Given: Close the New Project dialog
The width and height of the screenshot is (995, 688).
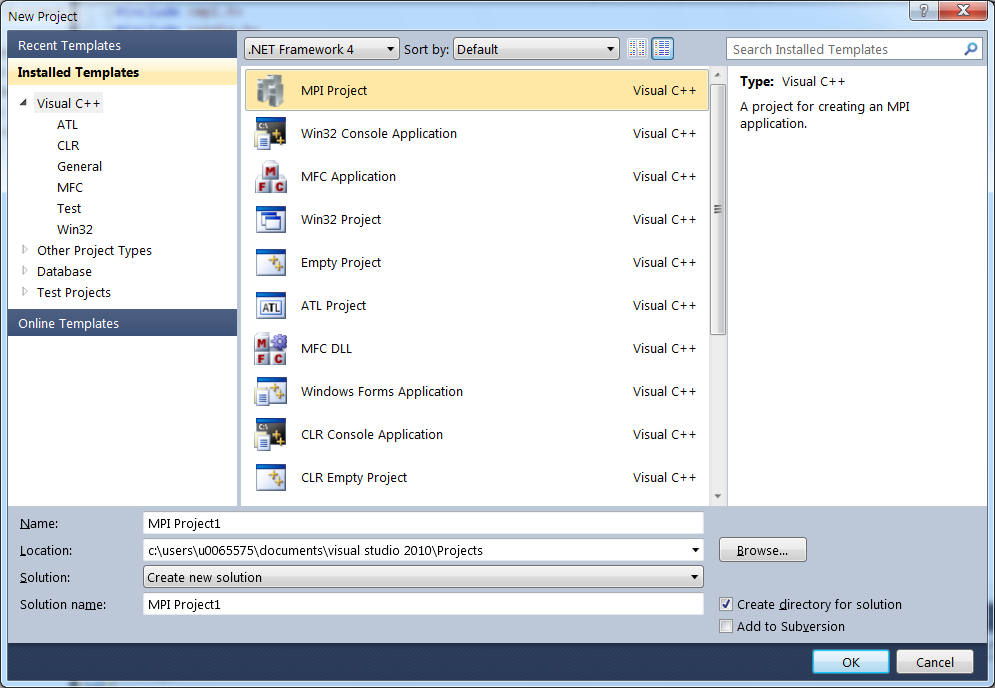Looking at the screenshot, I should [x=963, y=10].
